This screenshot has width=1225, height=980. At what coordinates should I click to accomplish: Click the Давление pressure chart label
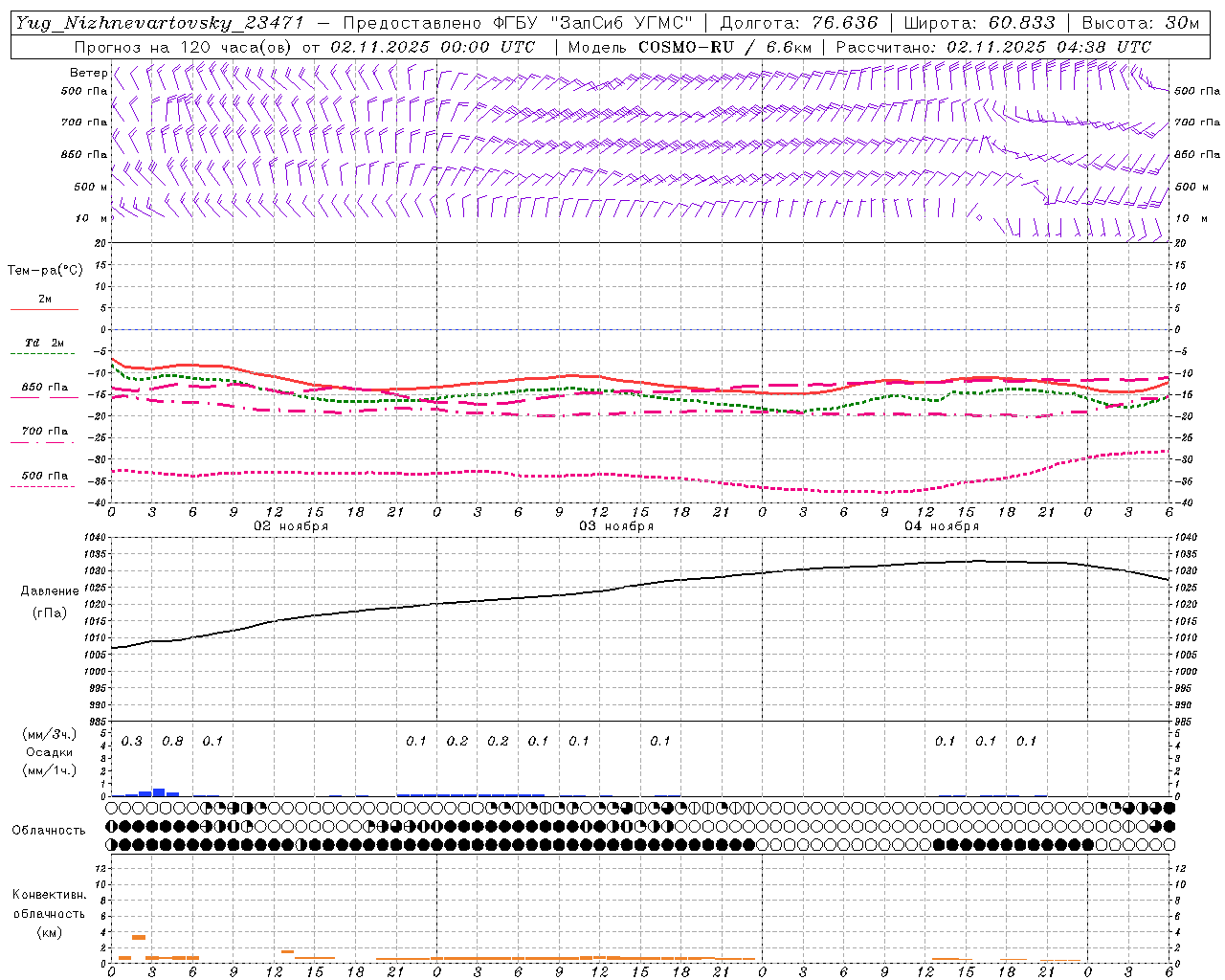pyautogui.click(x=50, y=591)
